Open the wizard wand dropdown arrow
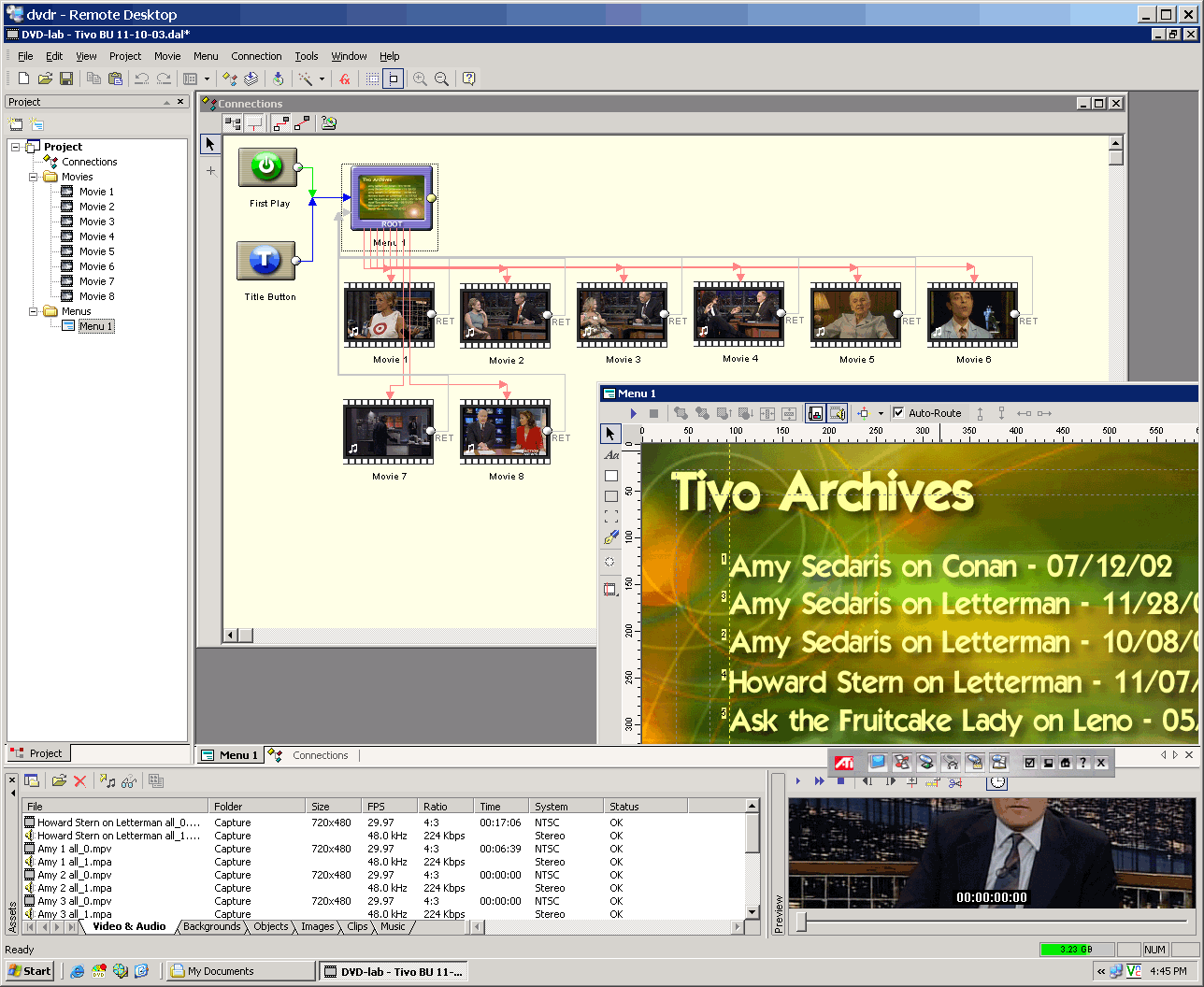Image resolution: width=1204 pixels, height=987 pixels. [x=322, y=79]
